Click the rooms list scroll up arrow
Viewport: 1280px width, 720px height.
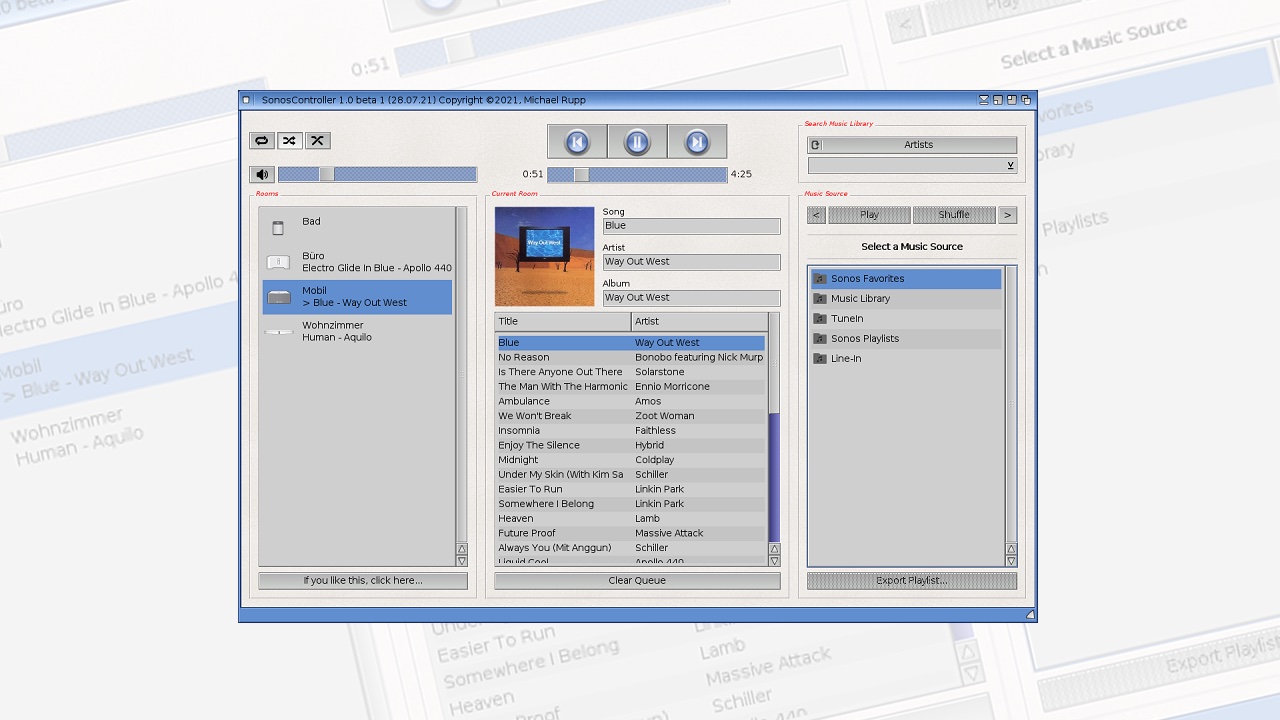point(462,549)
